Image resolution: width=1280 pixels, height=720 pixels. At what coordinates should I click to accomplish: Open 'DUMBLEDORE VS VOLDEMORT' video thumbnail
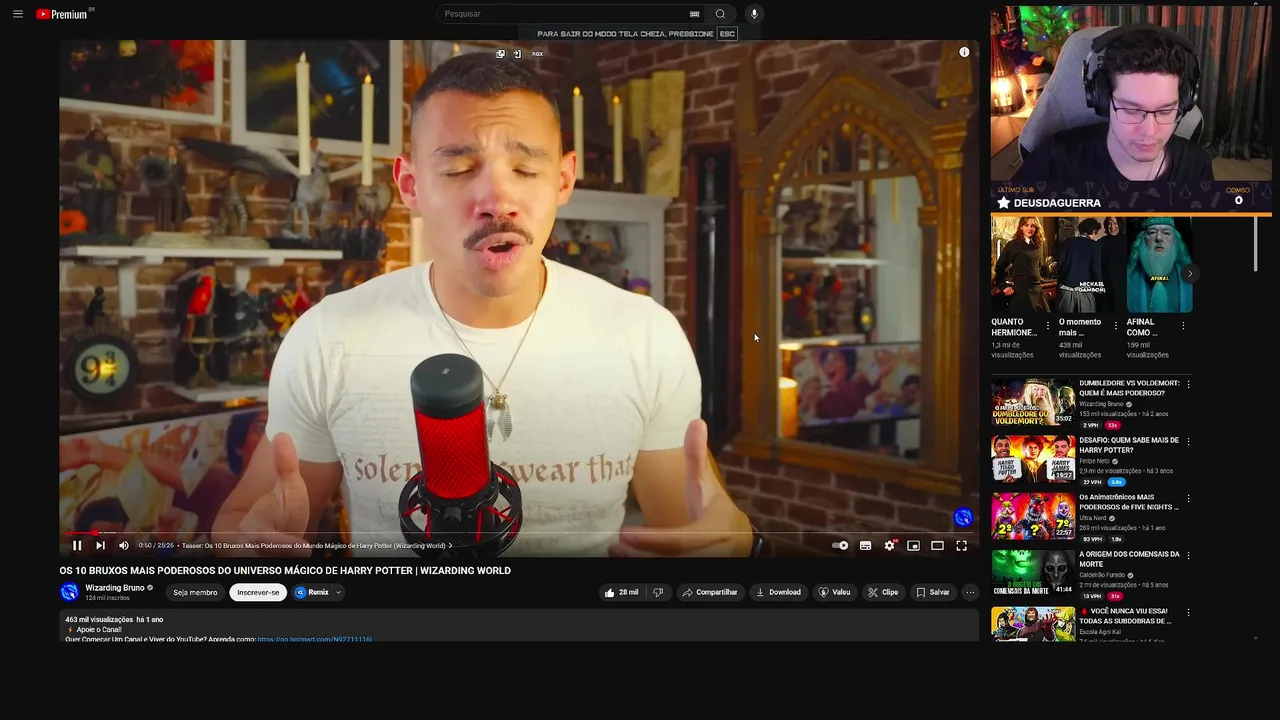click(1033, 403)
